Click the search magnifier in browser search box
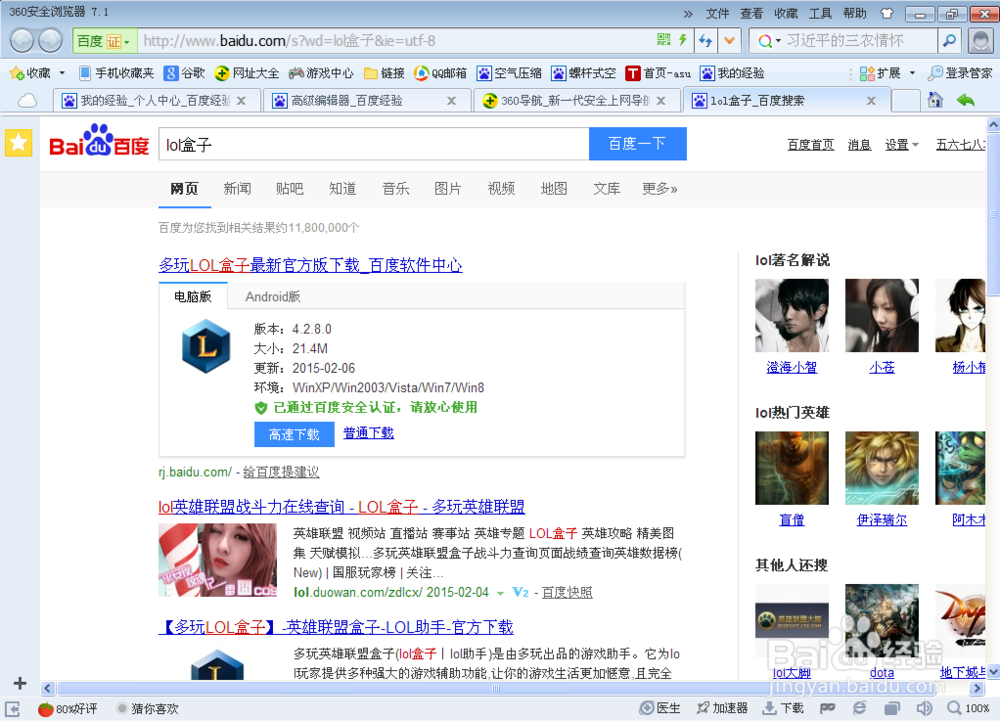 (x=950, y=41)
